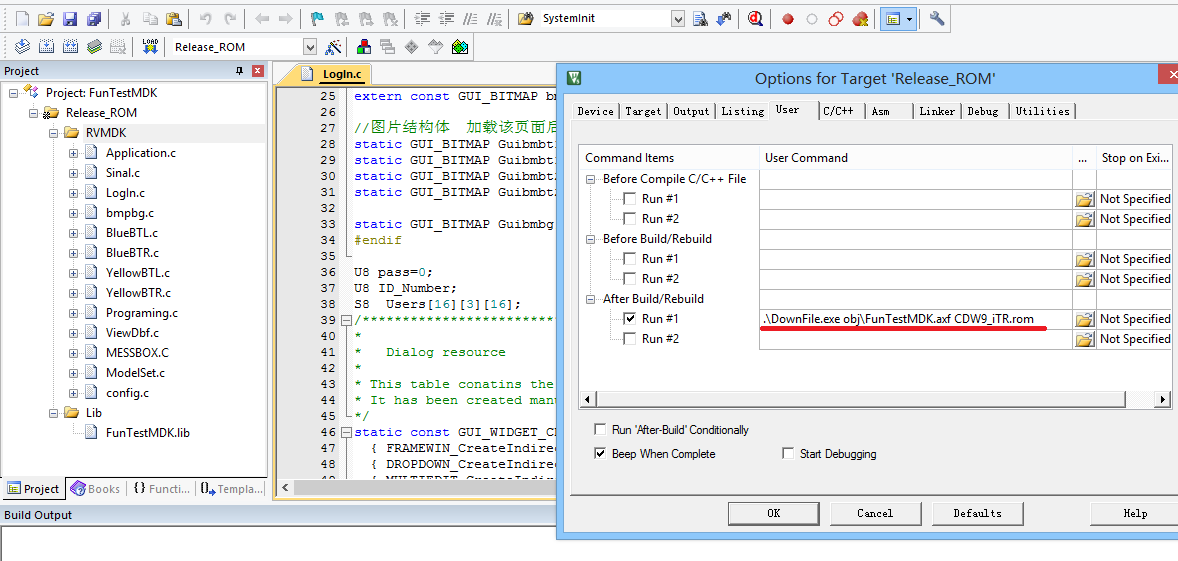Browse for After Build Run #2 command
Image resolution: width=1178 pixels, height=561 pixels.
(x=1083, y=339)
